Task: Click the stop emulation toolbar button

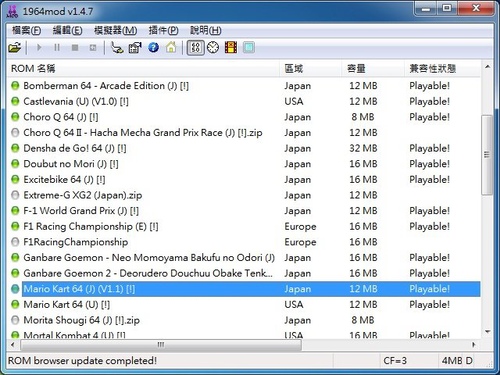Action: click(75, 48)
